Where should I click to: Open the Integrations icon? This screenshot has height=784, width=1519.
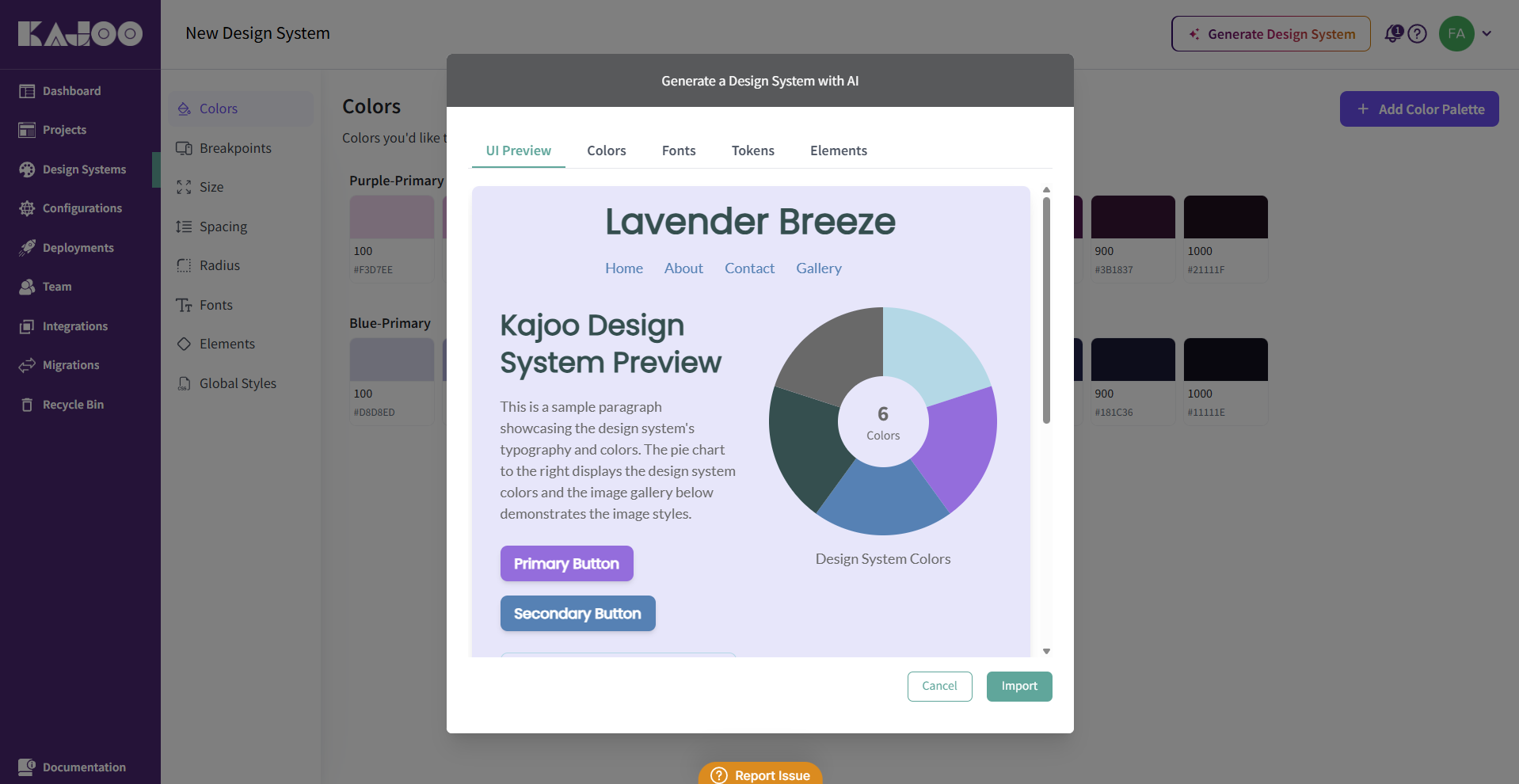point(27,326)
